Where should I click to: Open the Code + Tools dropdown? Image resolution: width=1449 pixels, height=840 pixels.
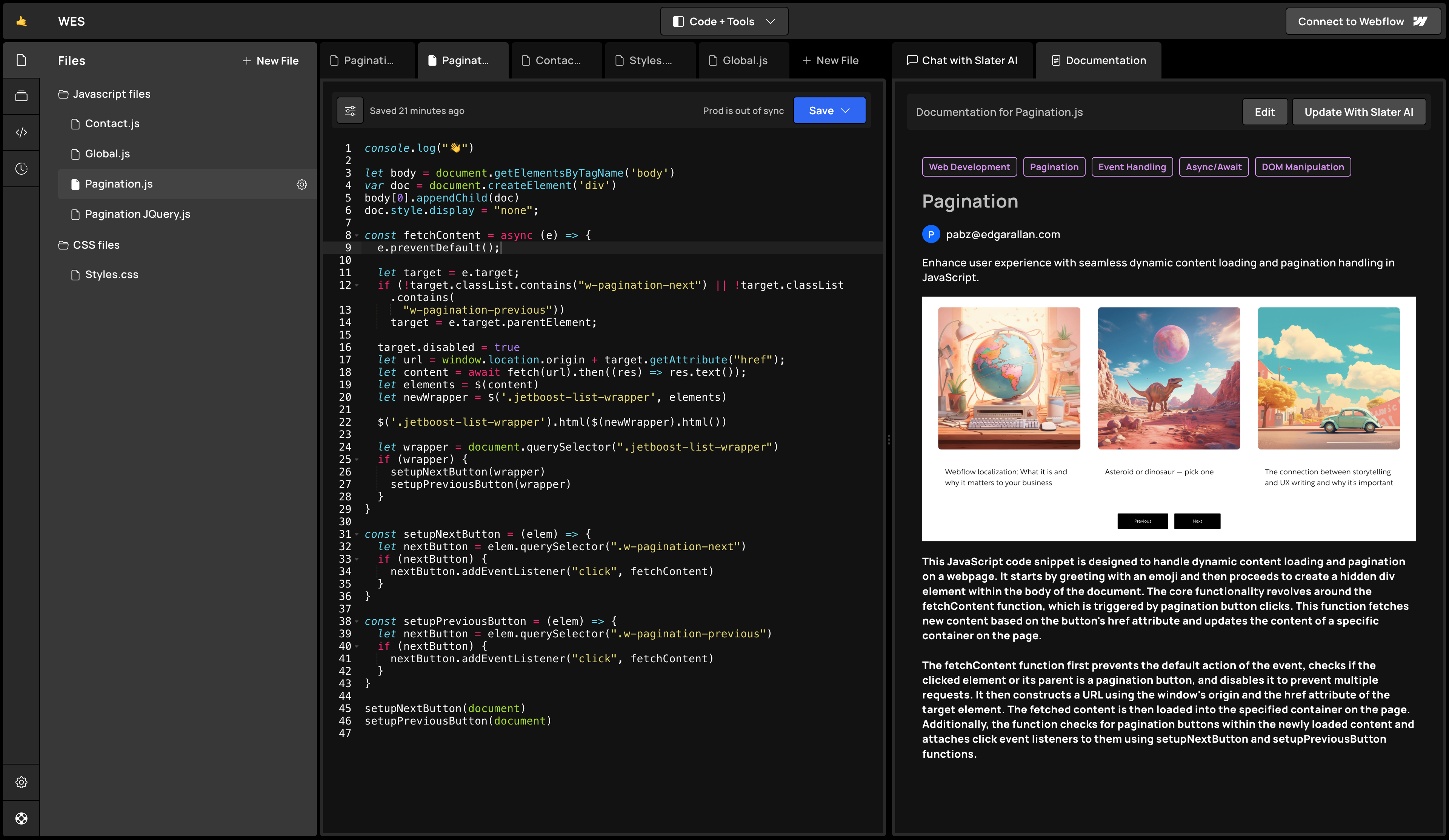(x=724, y=21)
